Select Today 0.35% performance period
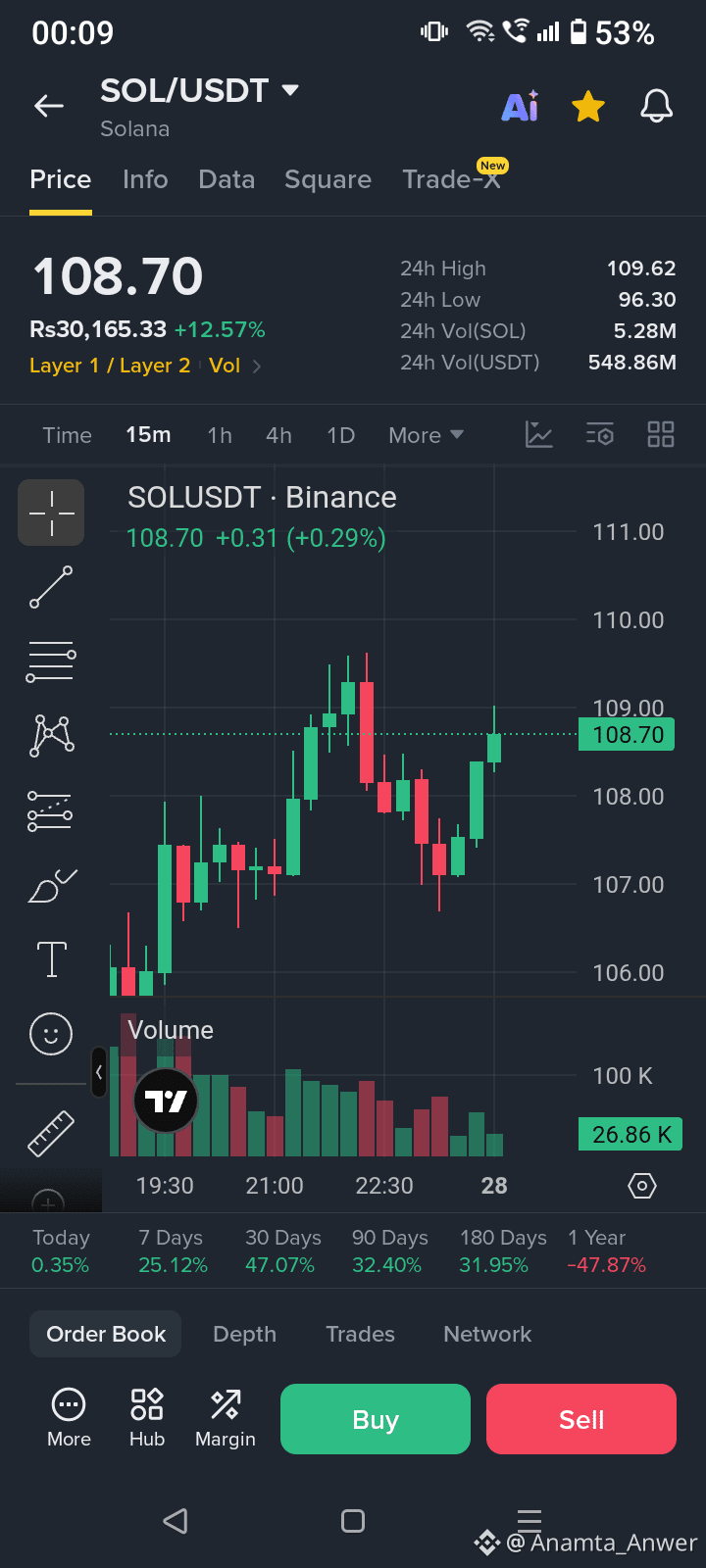Image resolution: width=706 pixels, height=1568 pixels. pos(61,1251)
